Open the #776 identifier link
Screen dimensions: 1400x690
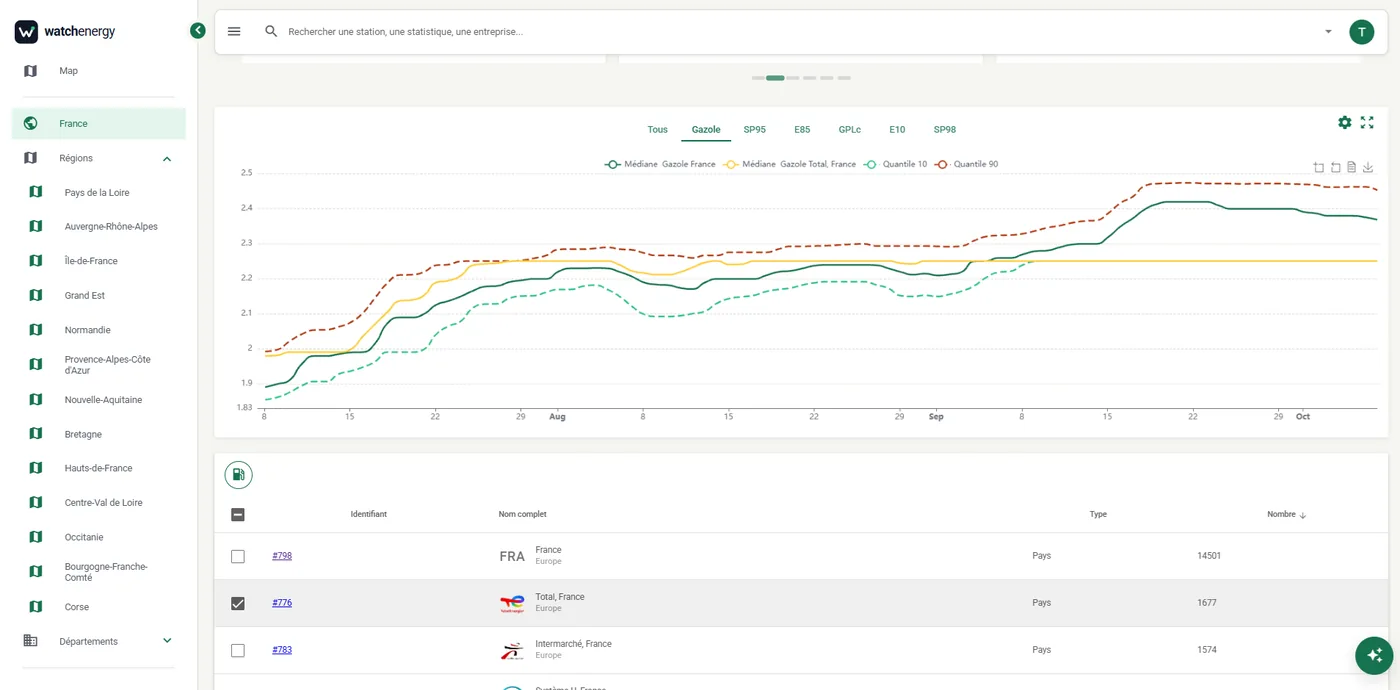point(282,603)
